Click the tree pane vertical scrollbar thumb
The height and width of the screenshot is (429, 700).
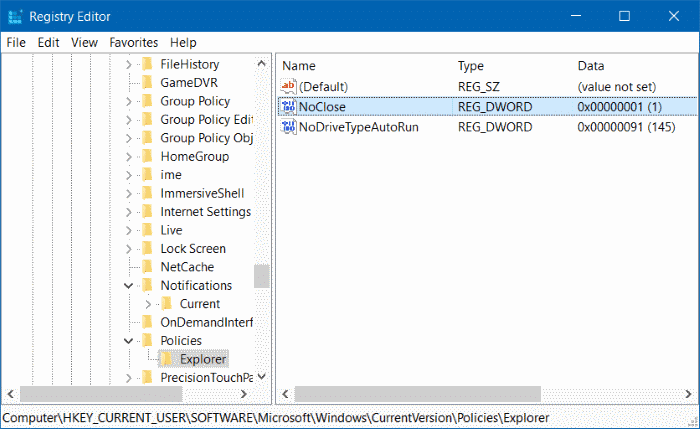pos(262,276)
